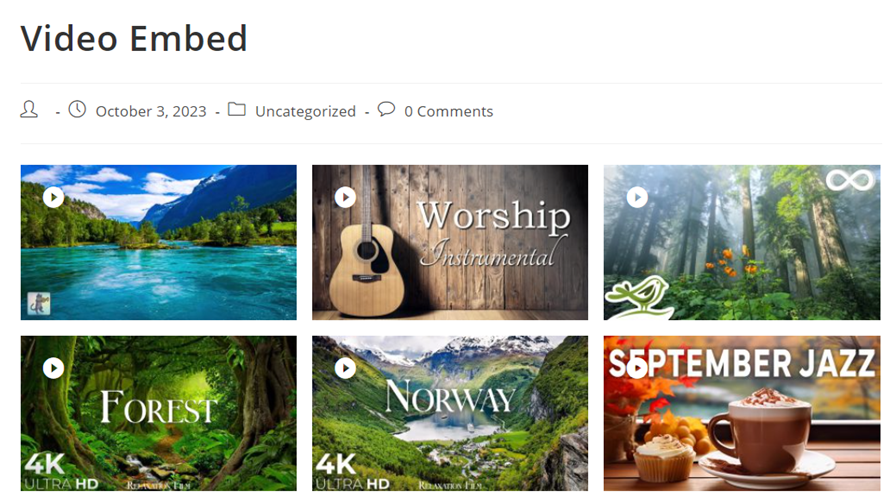Play the Forest 4K video
The image size is (890, 504).
[54, 369]
